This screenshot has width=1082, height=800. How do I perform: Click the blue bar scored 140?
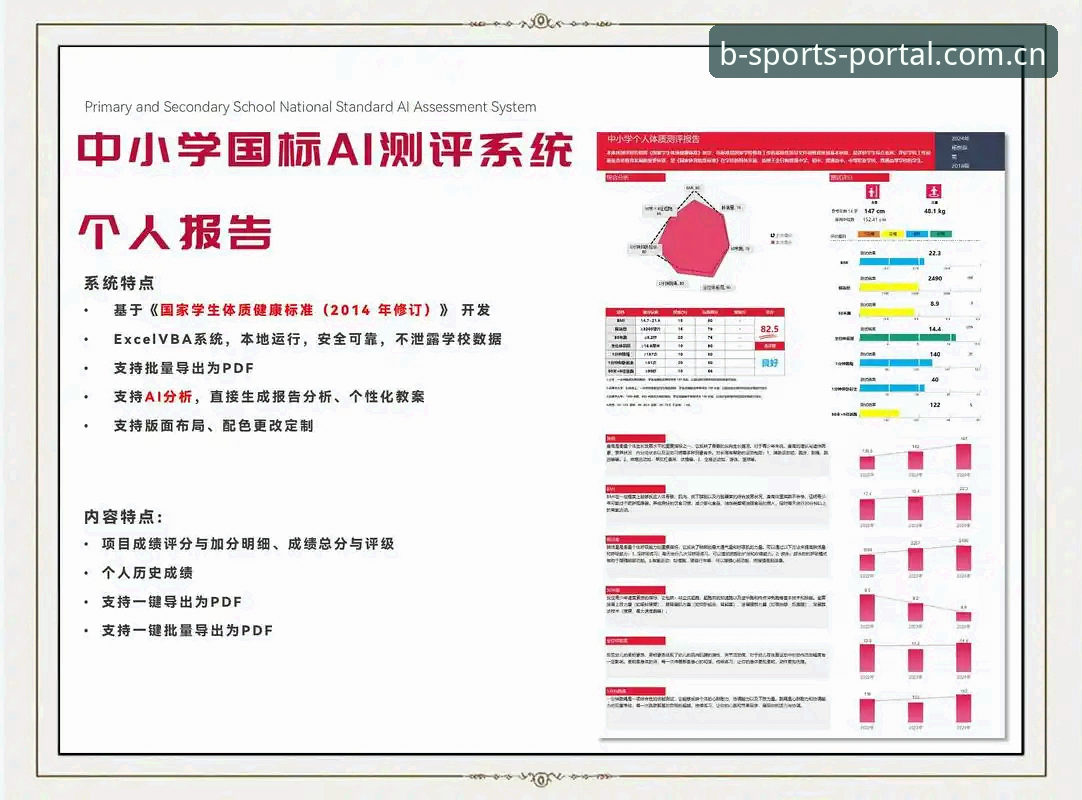coord(895,362)
